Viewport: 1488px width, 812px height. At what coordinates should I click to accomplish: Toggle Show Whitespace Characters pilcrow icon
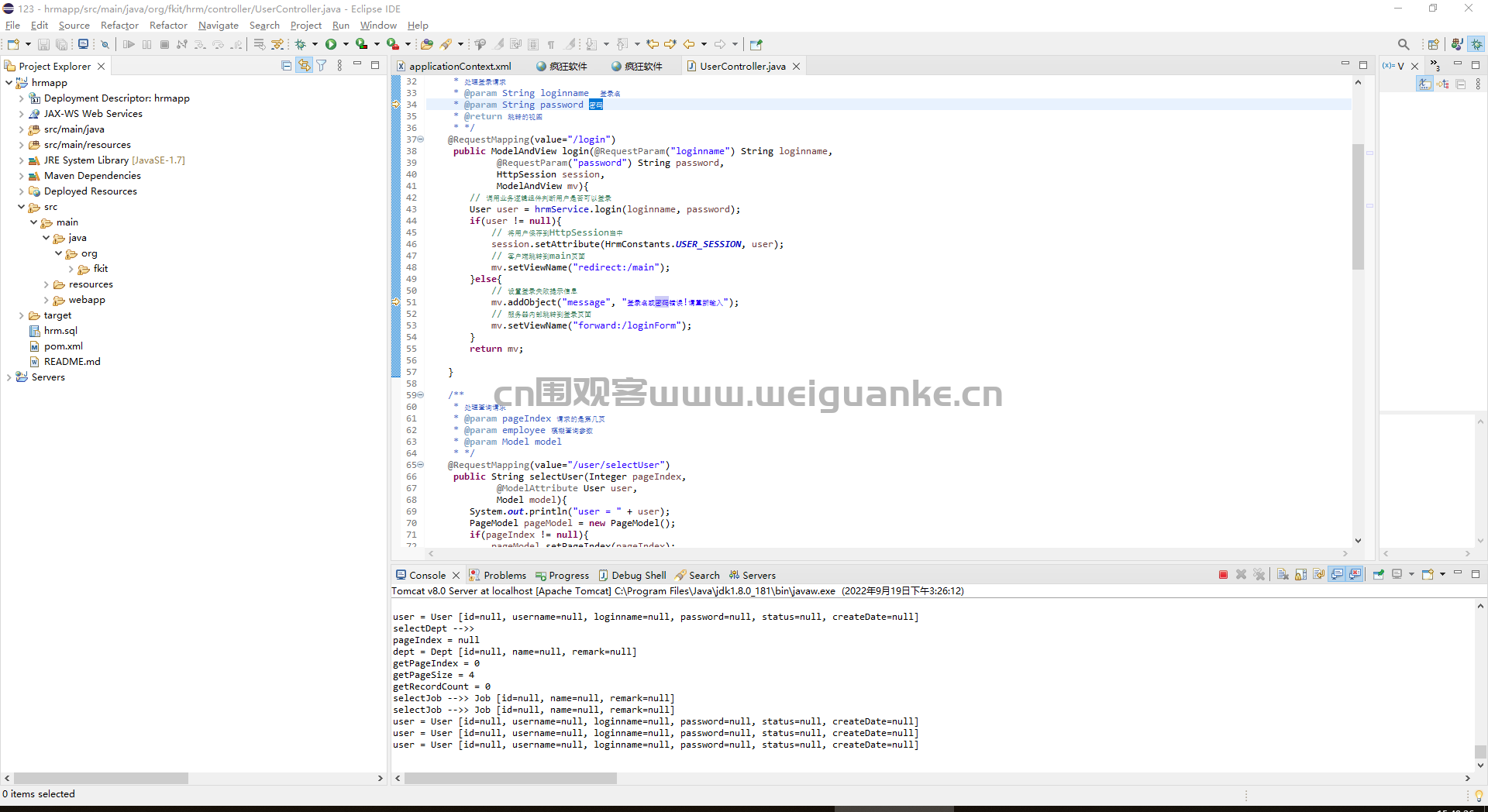click(551, 44)
